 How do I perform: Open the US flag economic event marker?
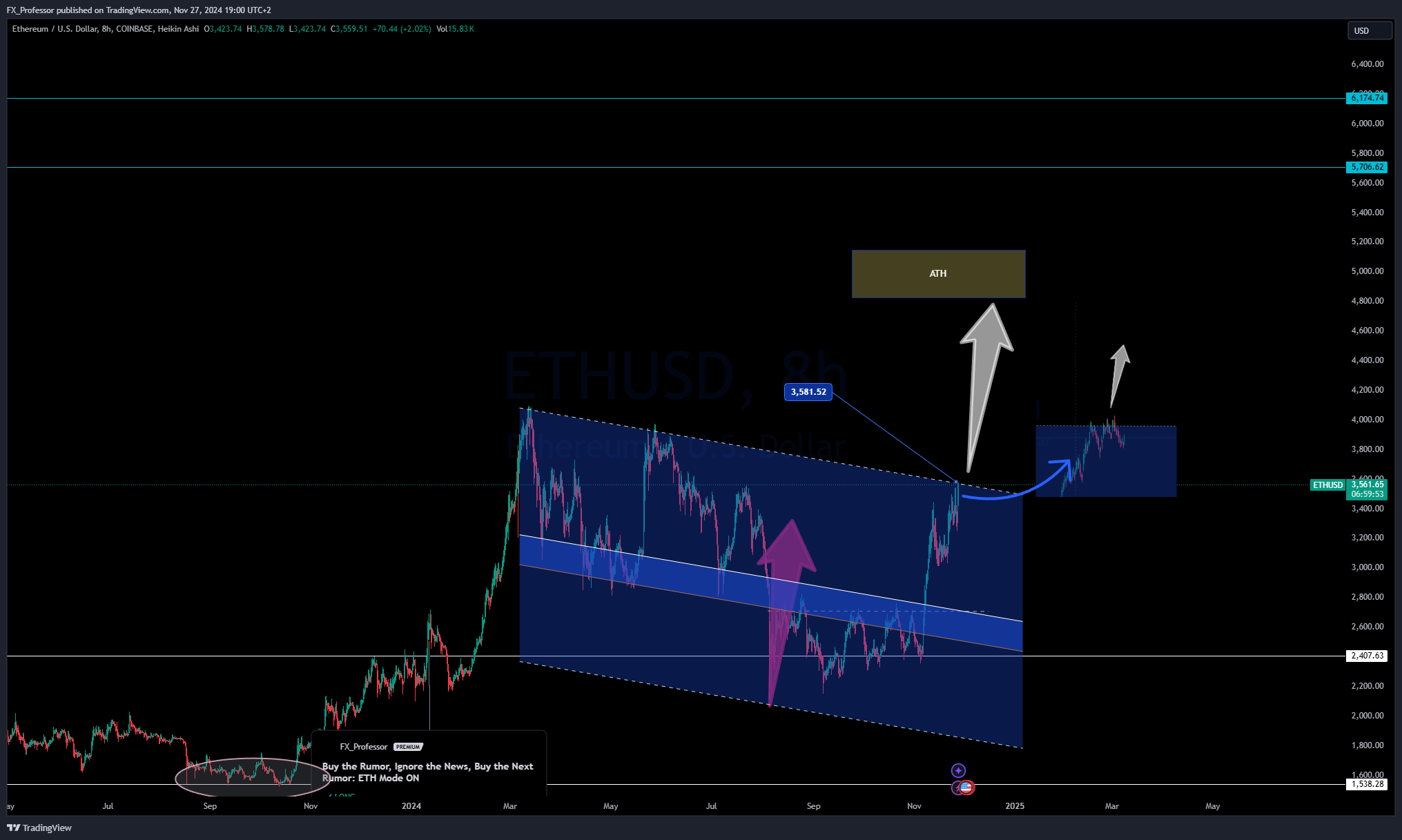966,788
